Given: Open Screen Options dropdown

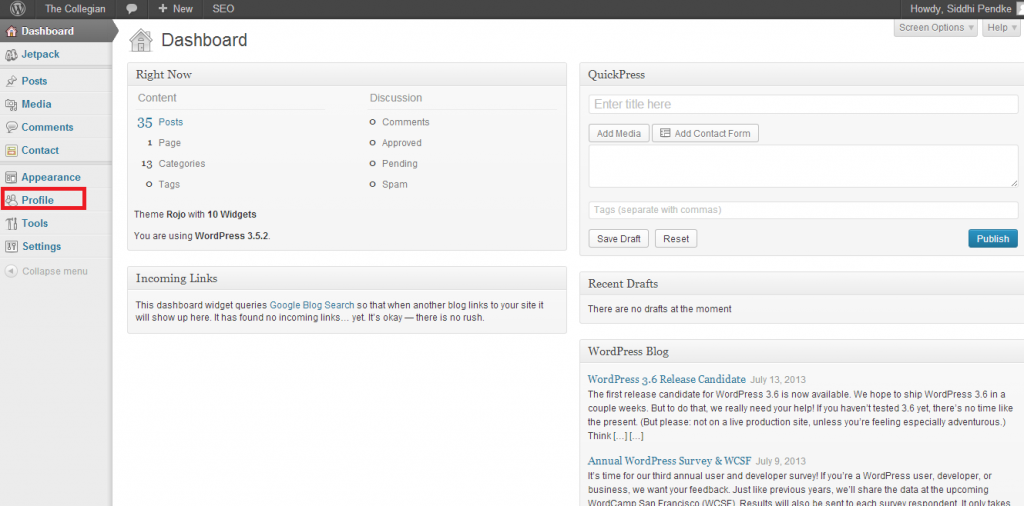Looking at the screenshot, I should tap(935, 27).
